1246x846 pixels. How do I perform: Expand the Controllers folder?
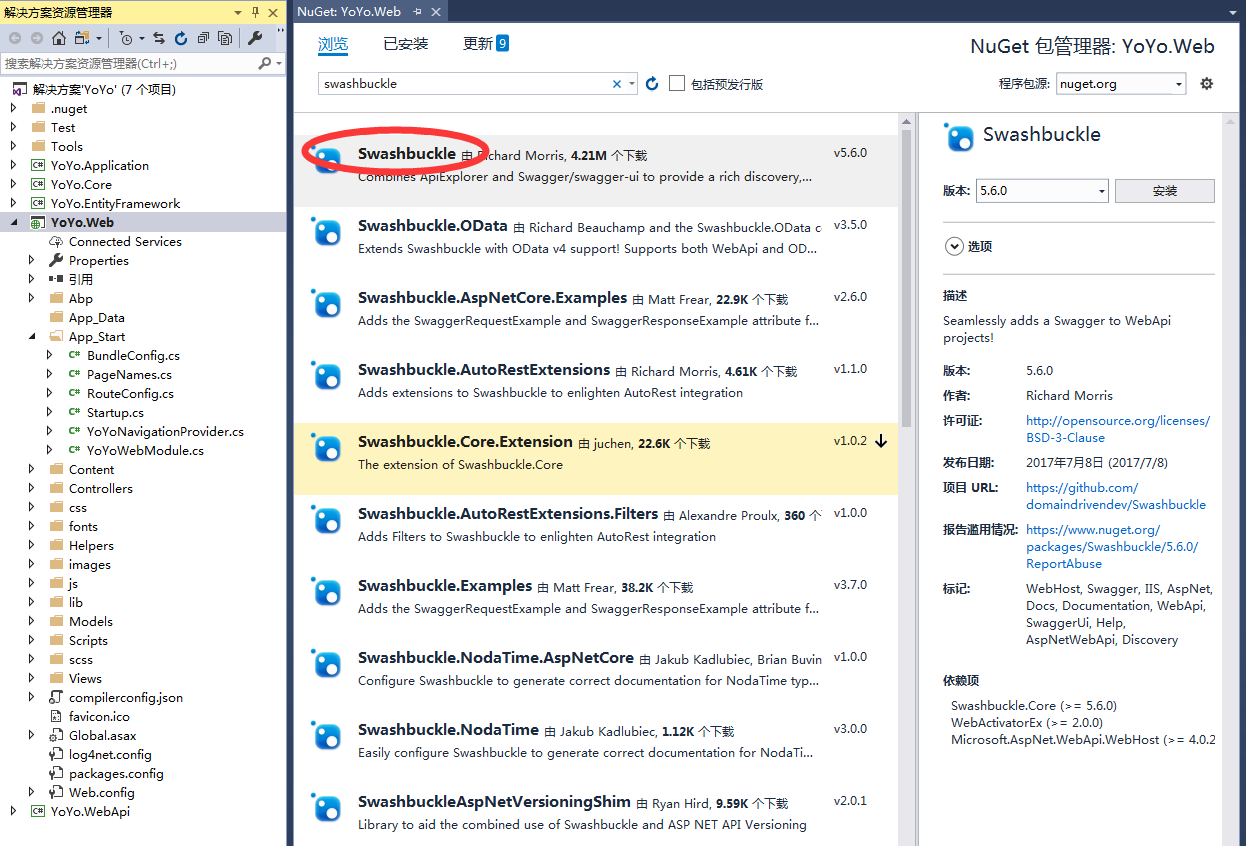coord(32,488)
